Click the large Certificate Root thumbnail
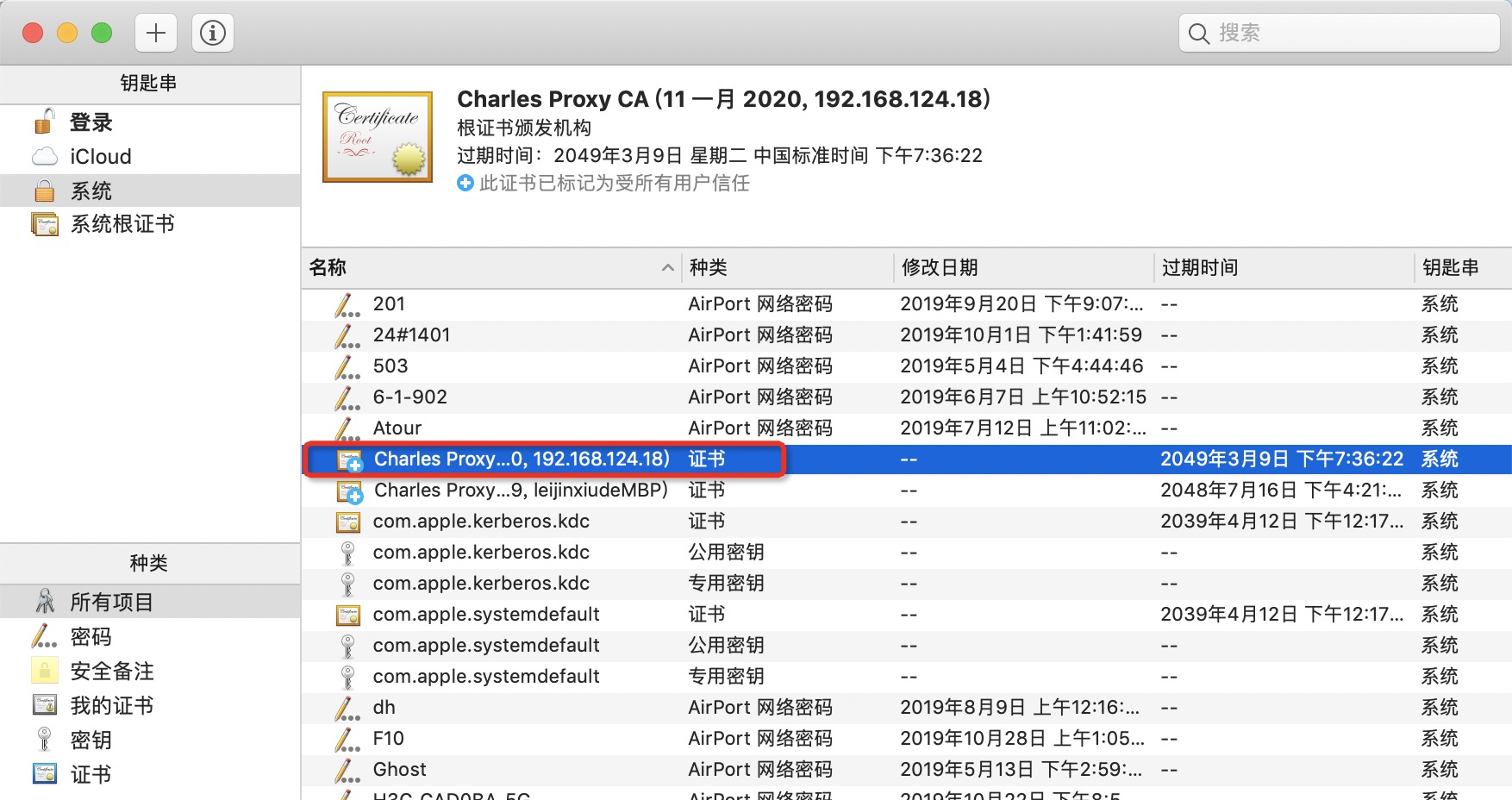 pyautogui.click(x=378, y=137)
